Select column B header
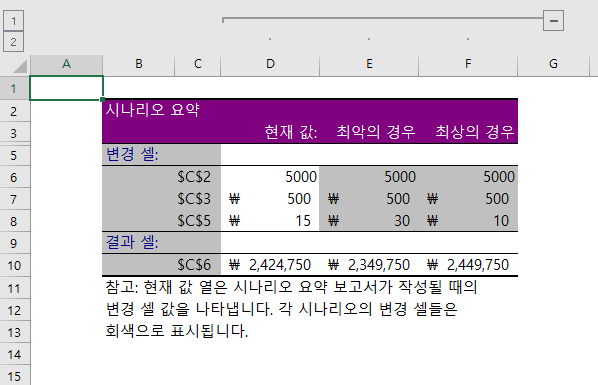Image resolution: width=598 pixels, height=385 pixels. [x=139, y=64]
